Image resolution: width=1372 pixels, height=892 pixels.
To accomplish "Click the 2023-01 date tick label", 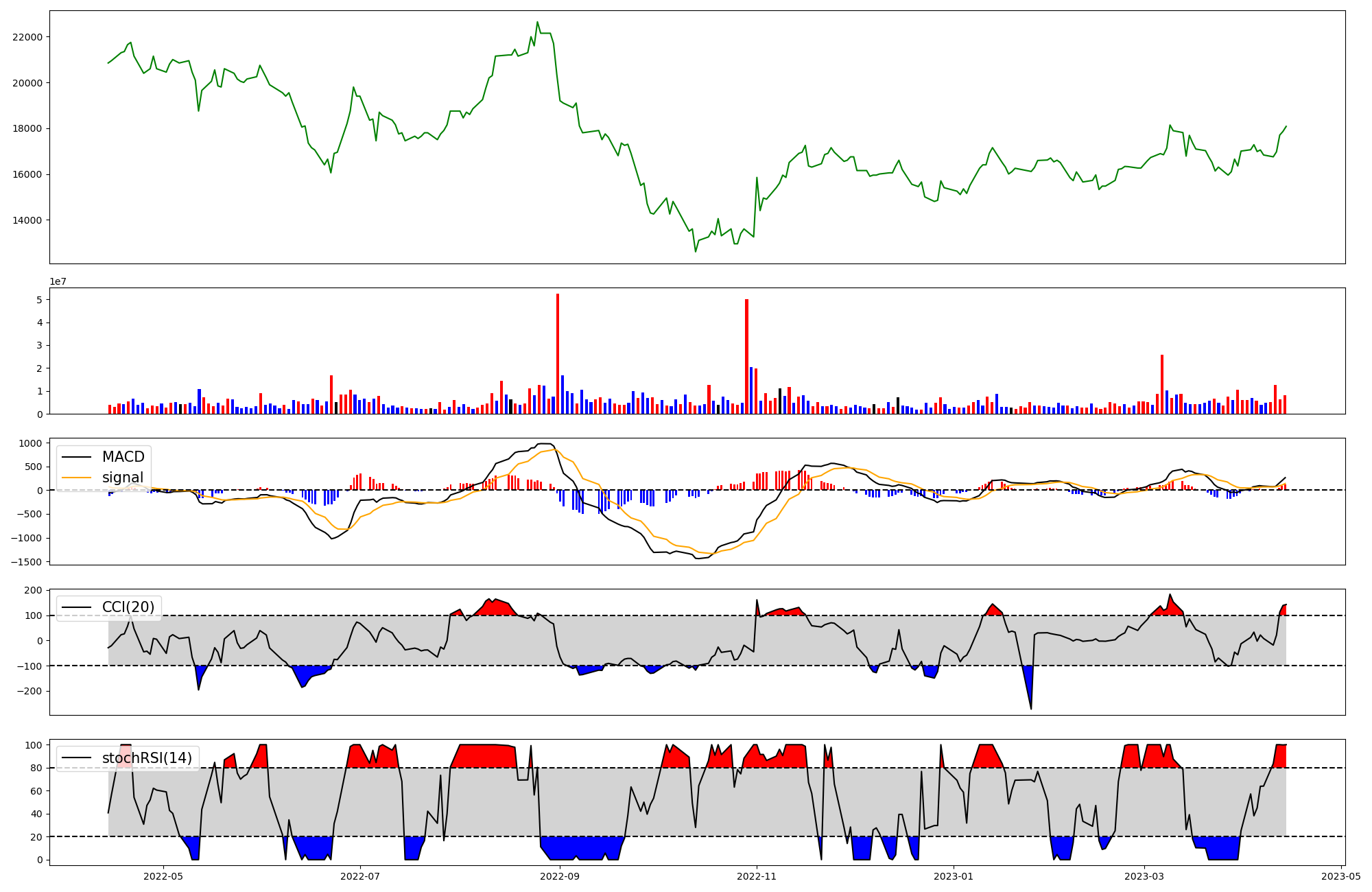I will (x=954, y=876).
